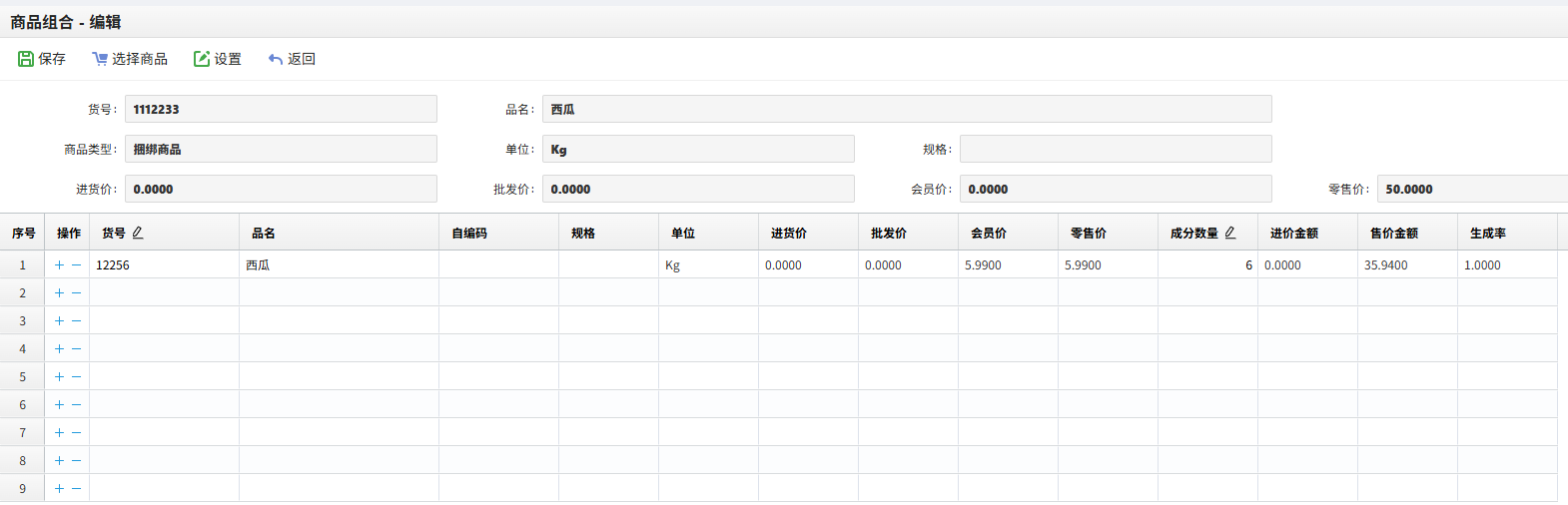Open 设置 via the green edit icon
The width and height of the screenshot is (1568, 505).
click(x=202, y=59)
